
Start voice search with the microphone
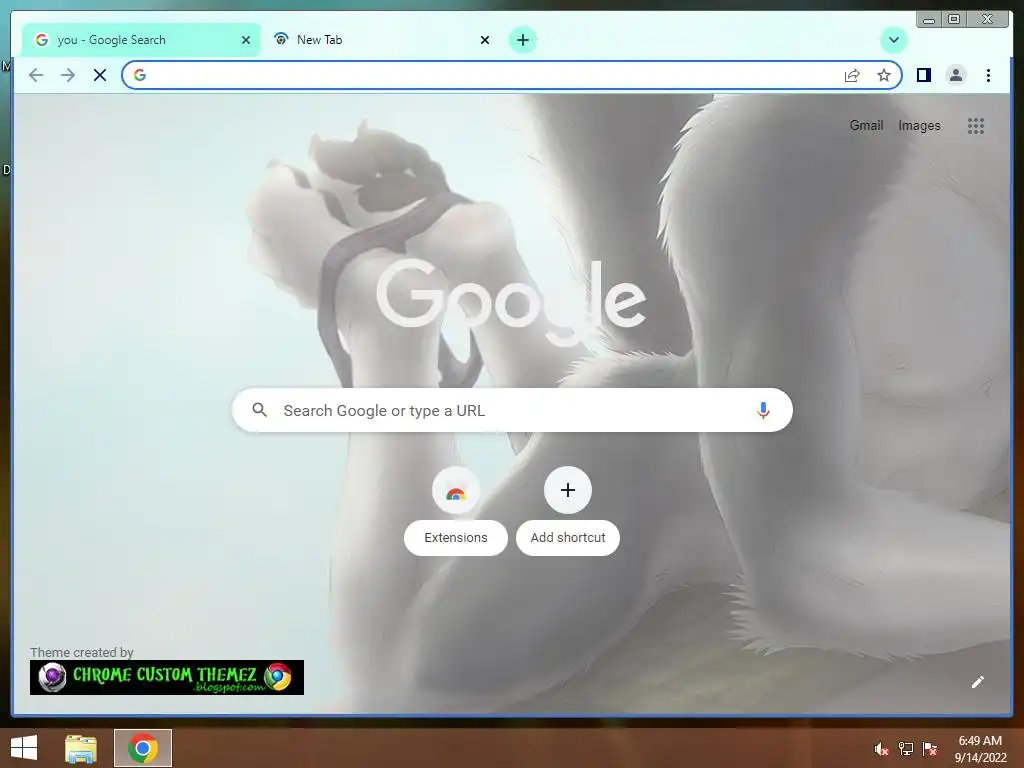[763, 410]
